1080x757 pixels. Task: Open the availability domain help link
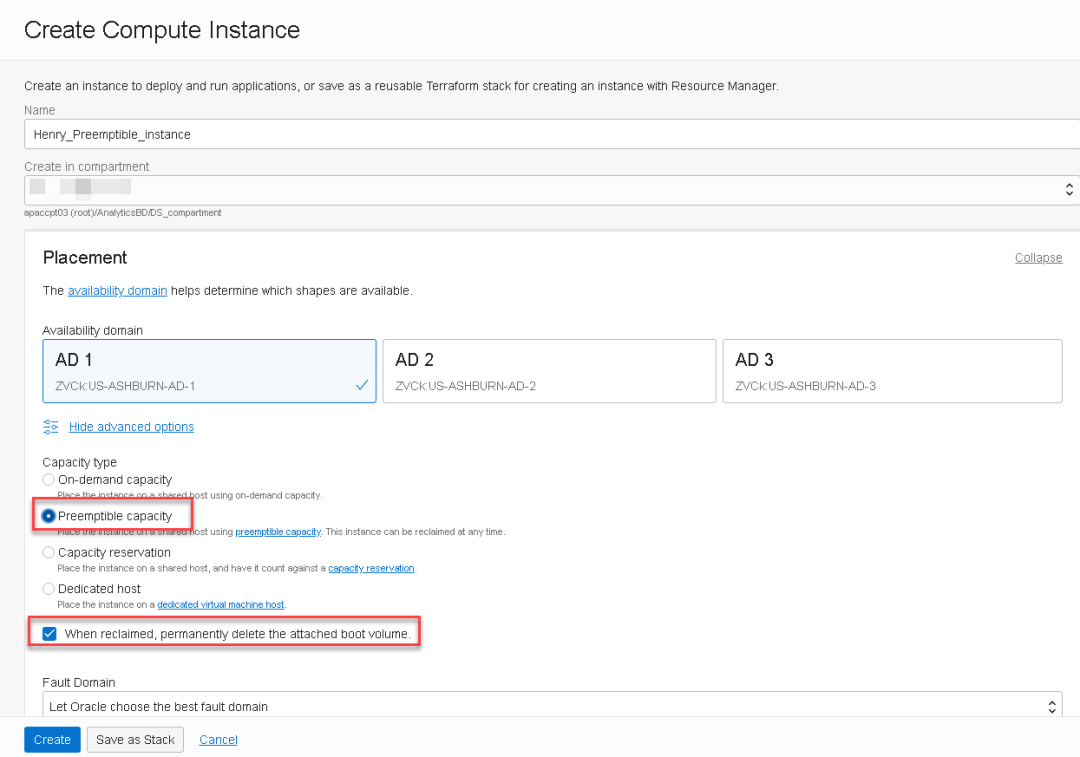pyautogui.click(x=117, y=291)
